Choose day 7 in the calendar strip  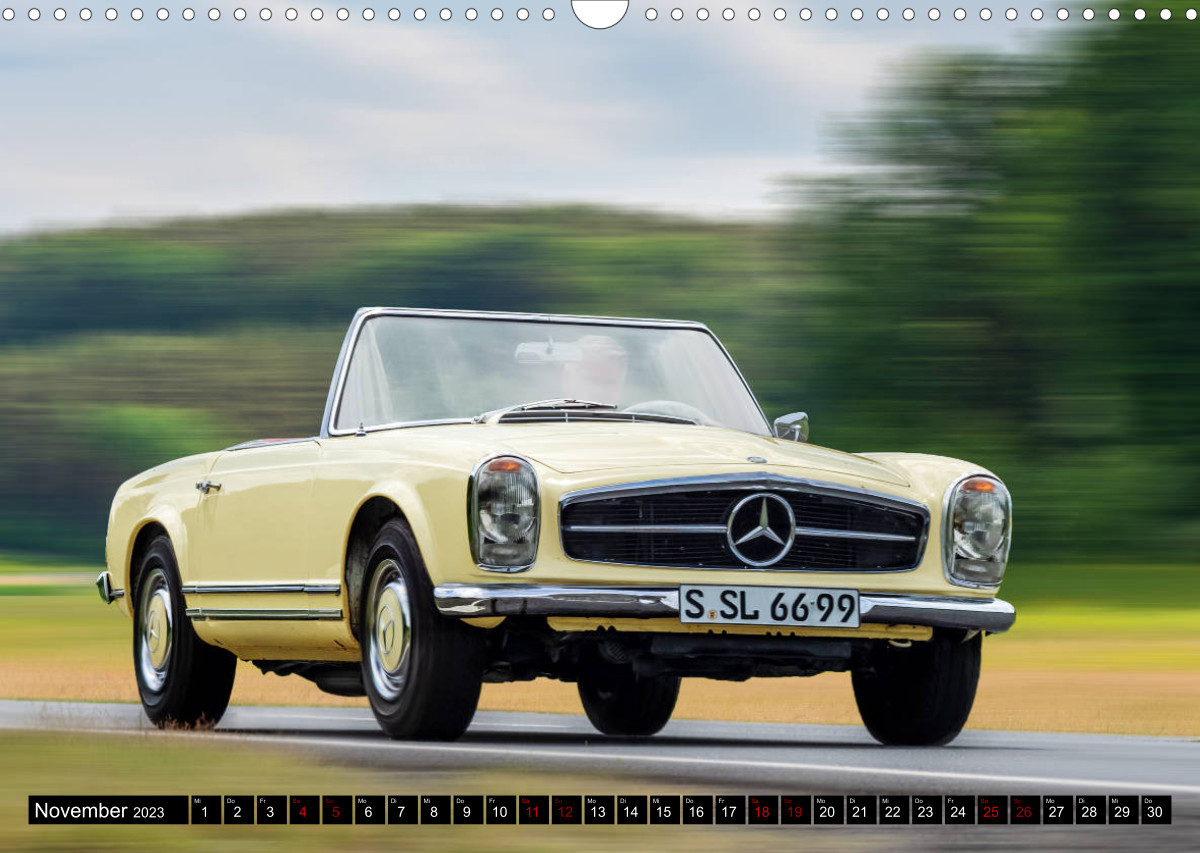(x=402, y=810)
